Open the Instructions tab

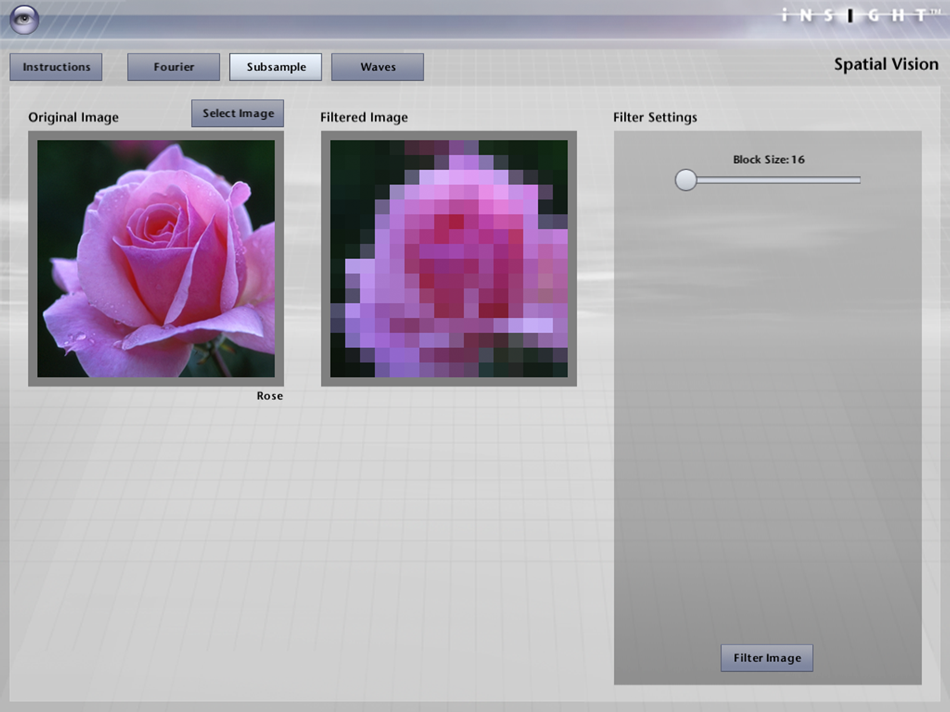click(x=56, y=67)
